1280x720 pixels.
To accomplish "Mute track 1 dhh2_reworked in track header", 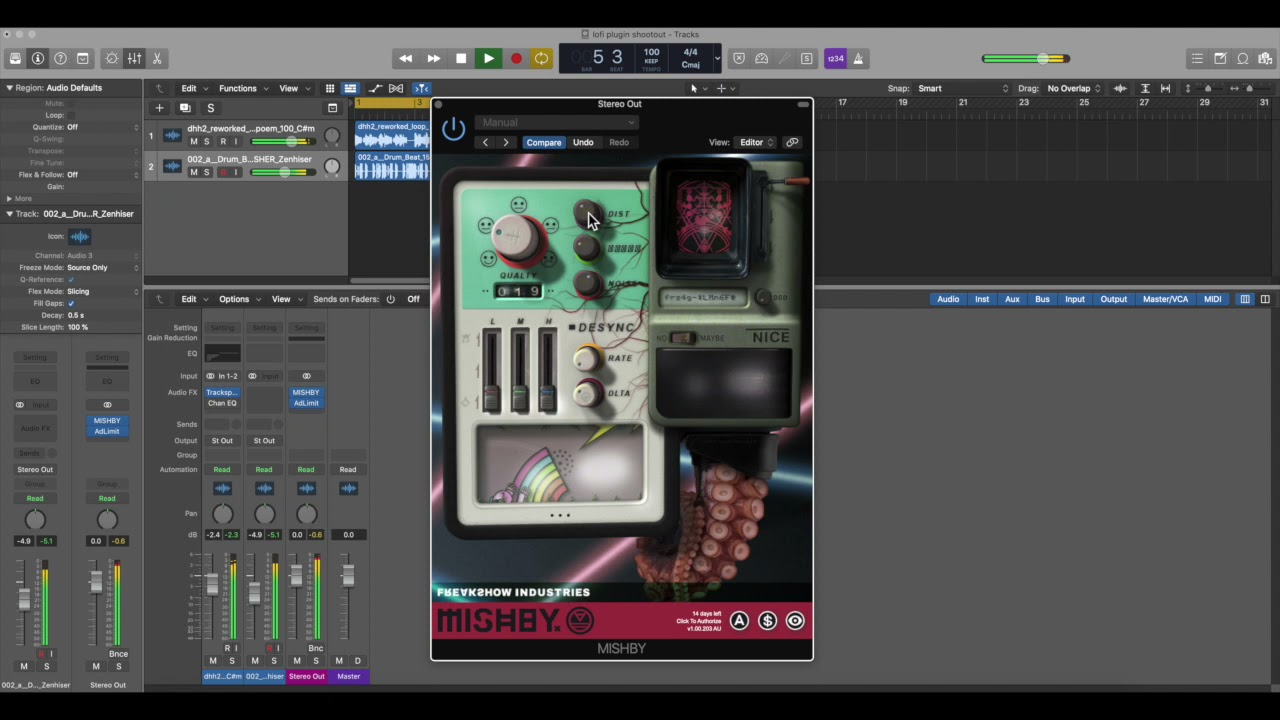I will 194,142.
